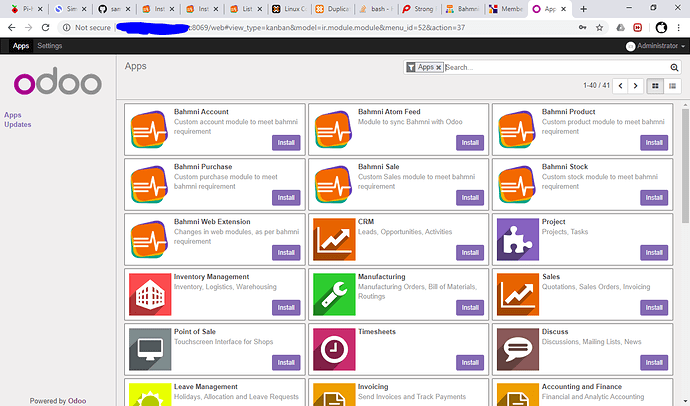Go to previous page of apps
690x406 pixels.
pyautogui.click(x=620, y=86)
